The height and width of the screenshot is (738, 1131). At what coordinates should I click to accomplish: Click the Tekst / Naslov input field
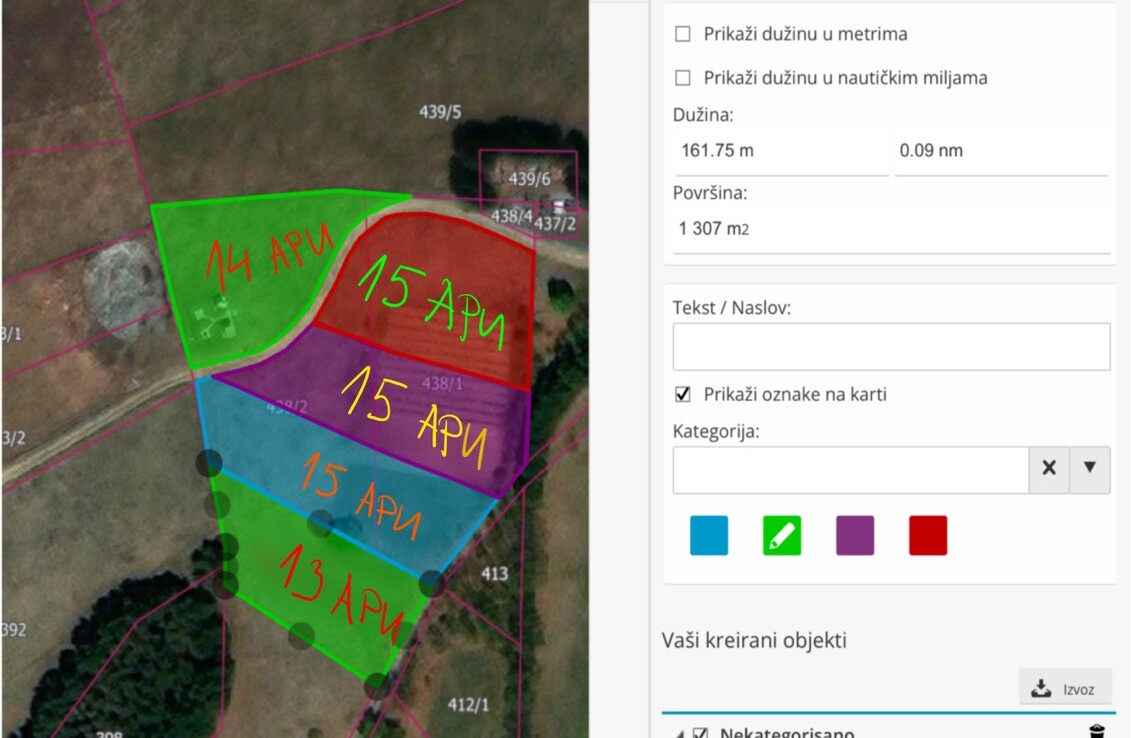[x=891, y=346]
